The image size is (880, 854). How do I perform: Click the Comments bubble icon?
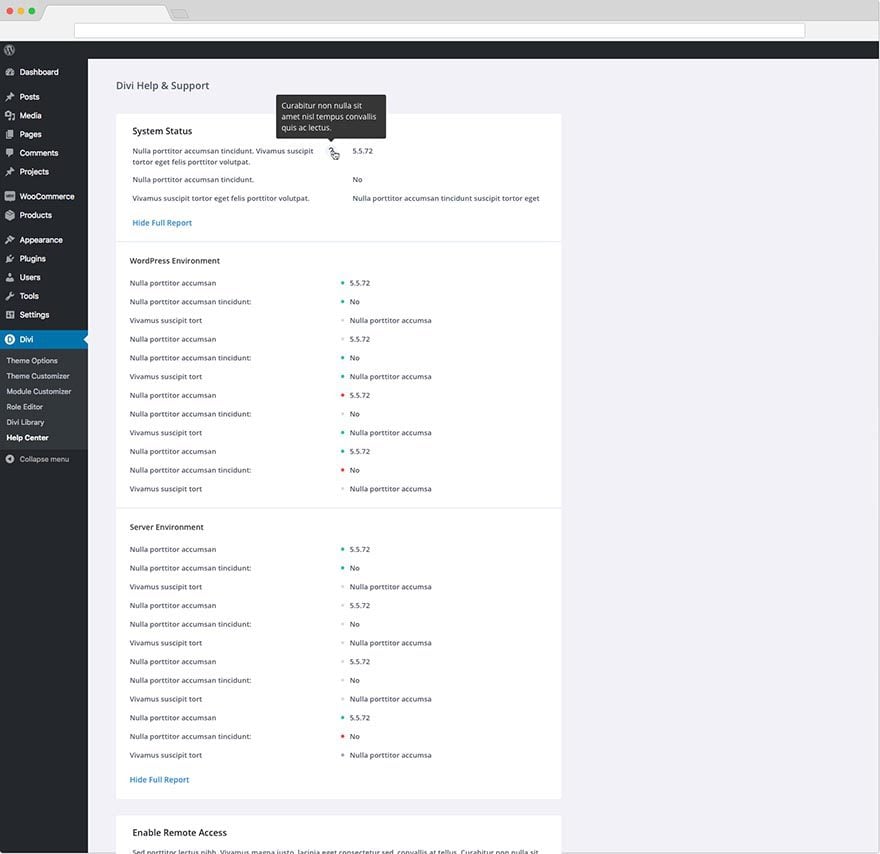(x=10, y=153)
